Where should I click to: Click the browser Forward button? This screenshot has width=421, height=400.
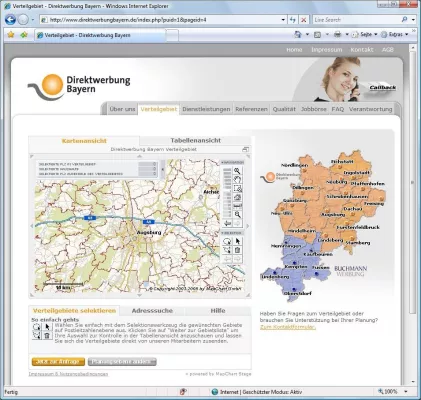tap(23, 20)
